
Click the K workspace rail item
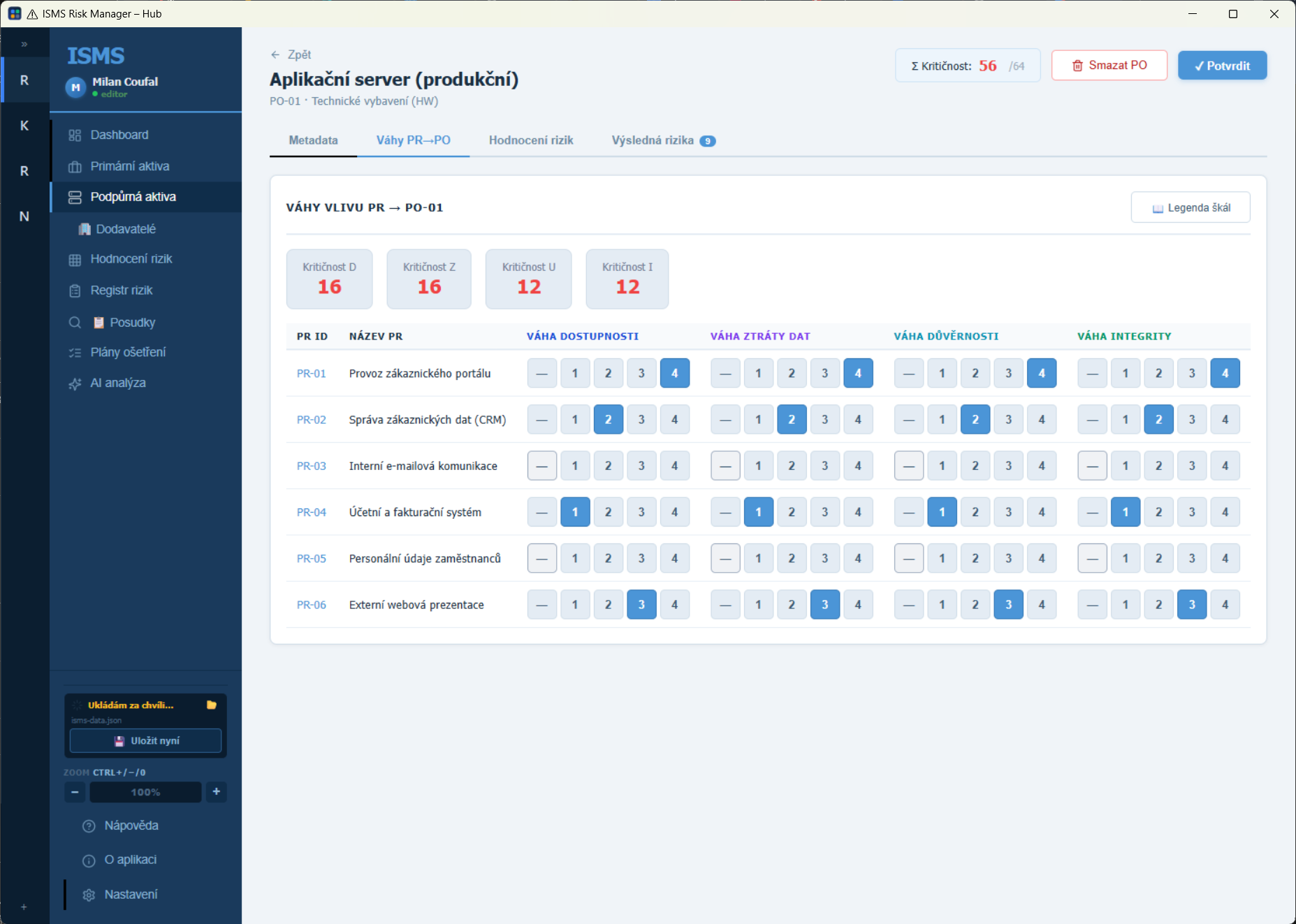pyautogui.click(x=24, y=126)
